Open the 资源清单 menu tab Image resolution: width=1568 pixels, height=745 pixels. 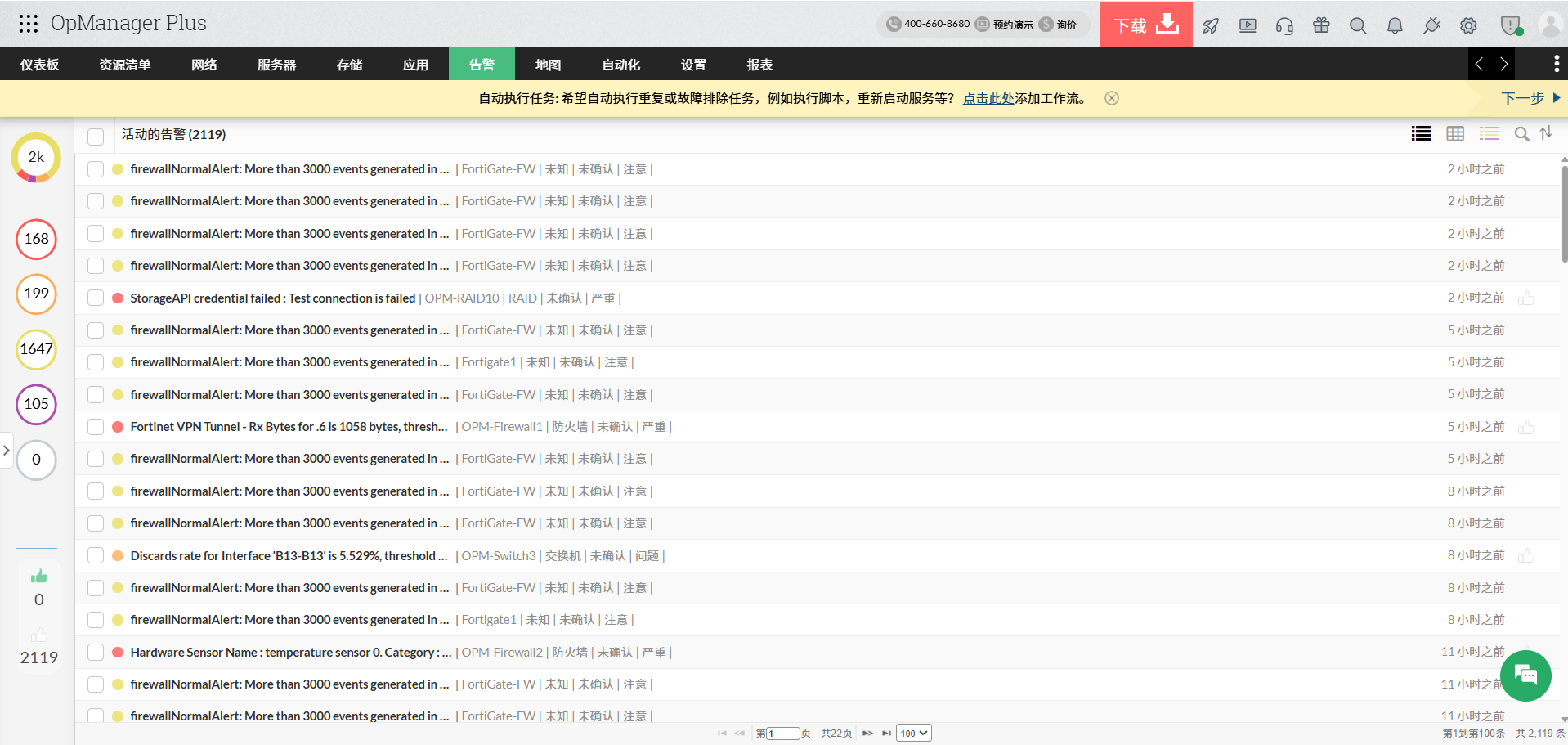tap(125, 65)
